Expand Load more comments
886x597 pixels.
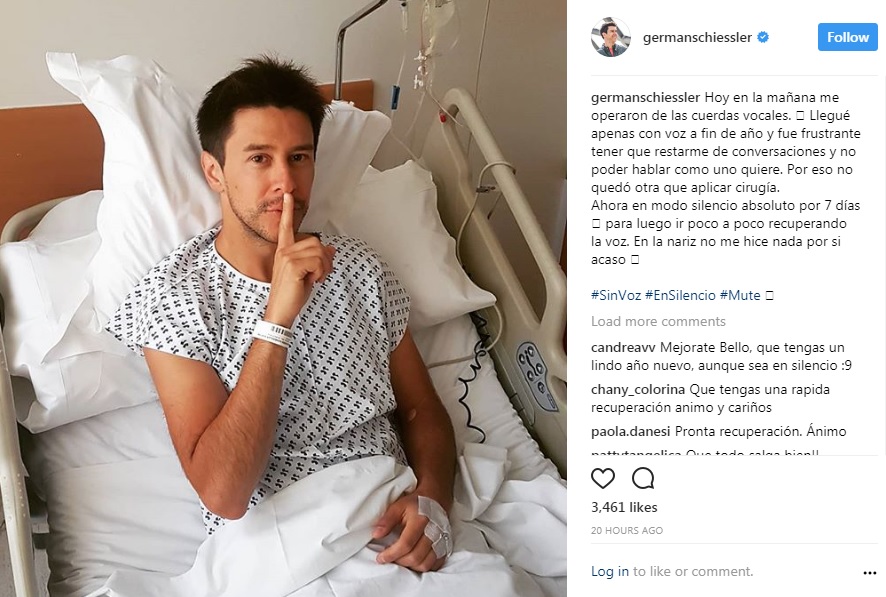pyautogui.click(x=658, y=321)
